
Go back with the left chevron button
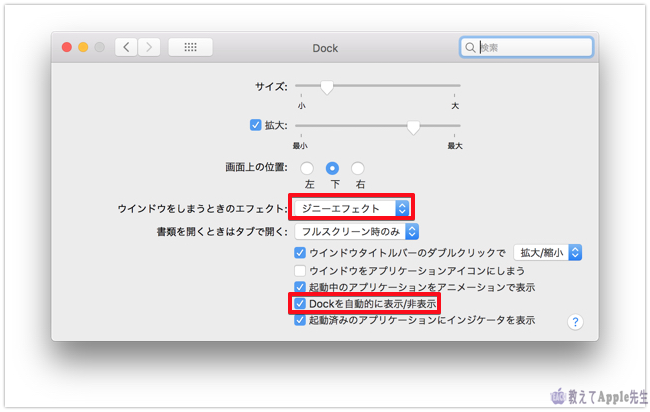(x=126, y=47)
